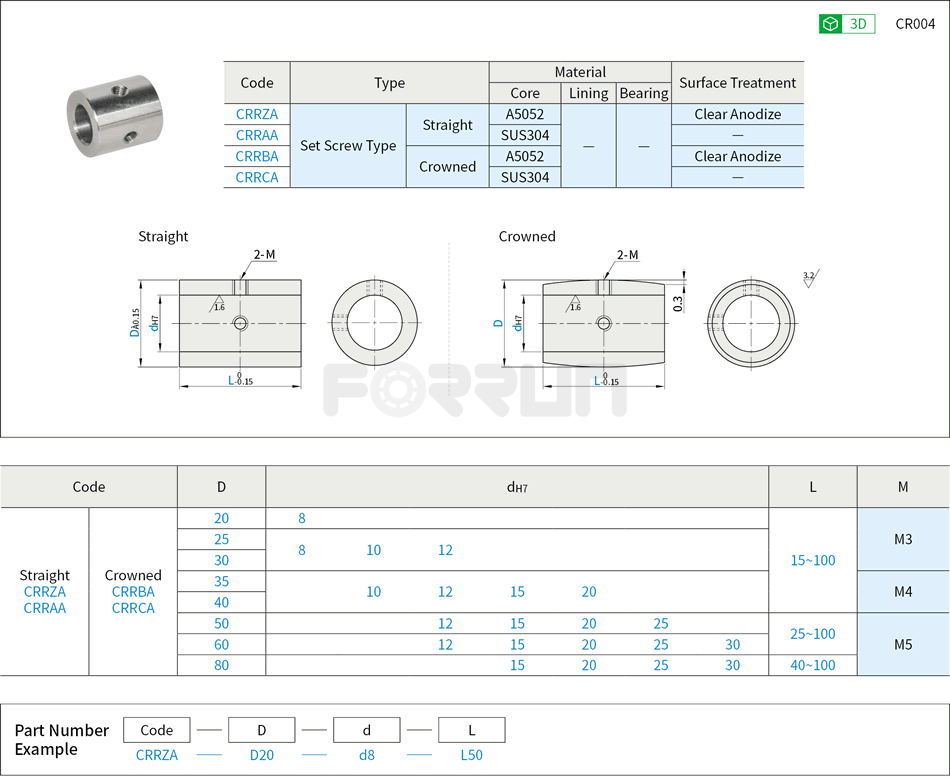Image resolution: width=950 pixels, height=780 pixels.
Task: Select CRRCA code in the material table
Action: [x=257, y=177]
